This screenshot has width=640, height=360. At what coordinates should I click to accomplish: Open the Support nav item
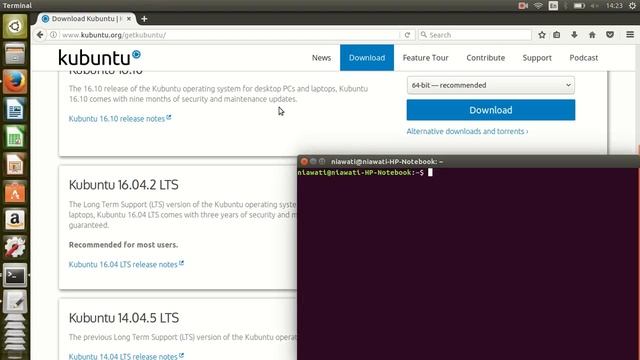537,58
